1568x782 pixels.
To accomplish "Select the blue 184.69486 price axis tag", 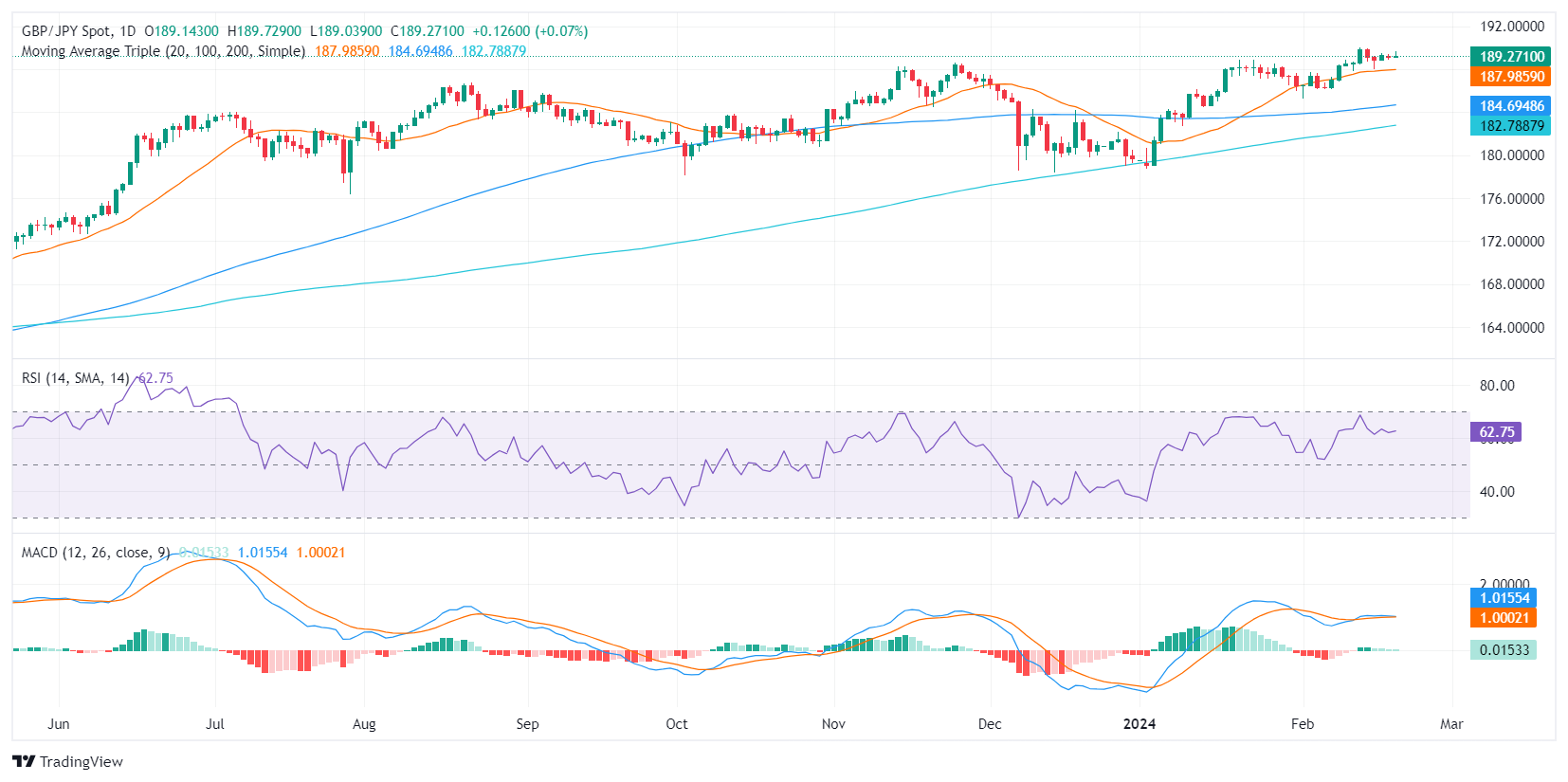I will pyautogui.click(x=1511, y=106).
